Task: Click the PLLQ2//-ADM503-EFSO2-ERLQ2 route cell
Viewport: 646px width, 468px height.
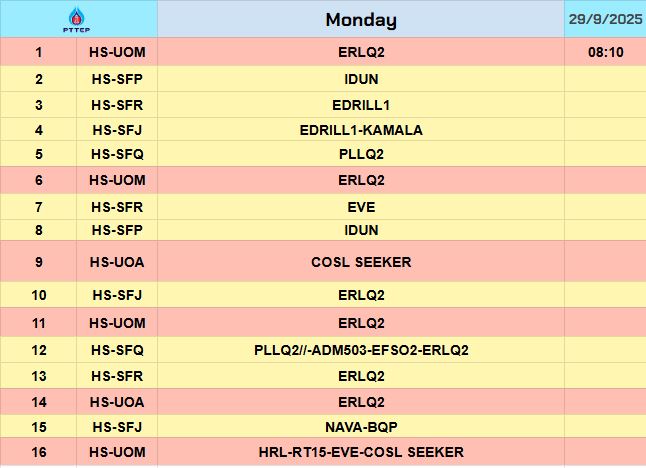Action: click(361, 350)
